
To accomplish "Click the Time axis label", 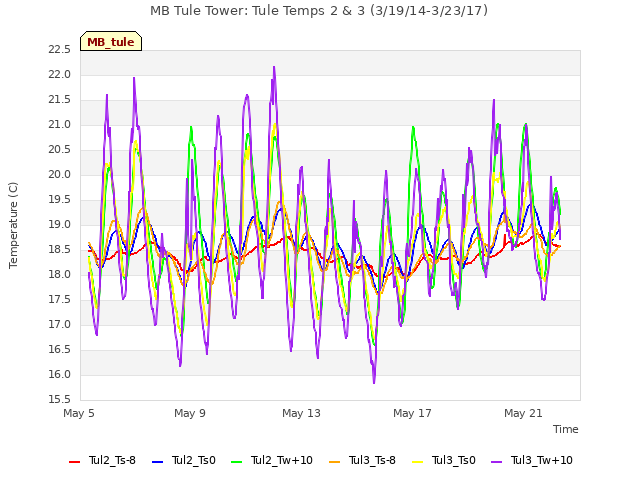I will coord(566,429).
